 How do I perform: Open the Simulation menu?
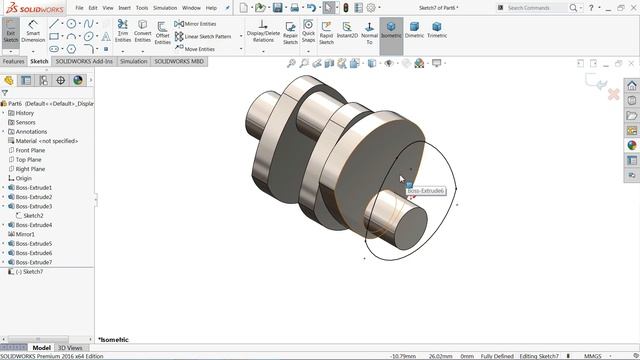click(165, 8)
